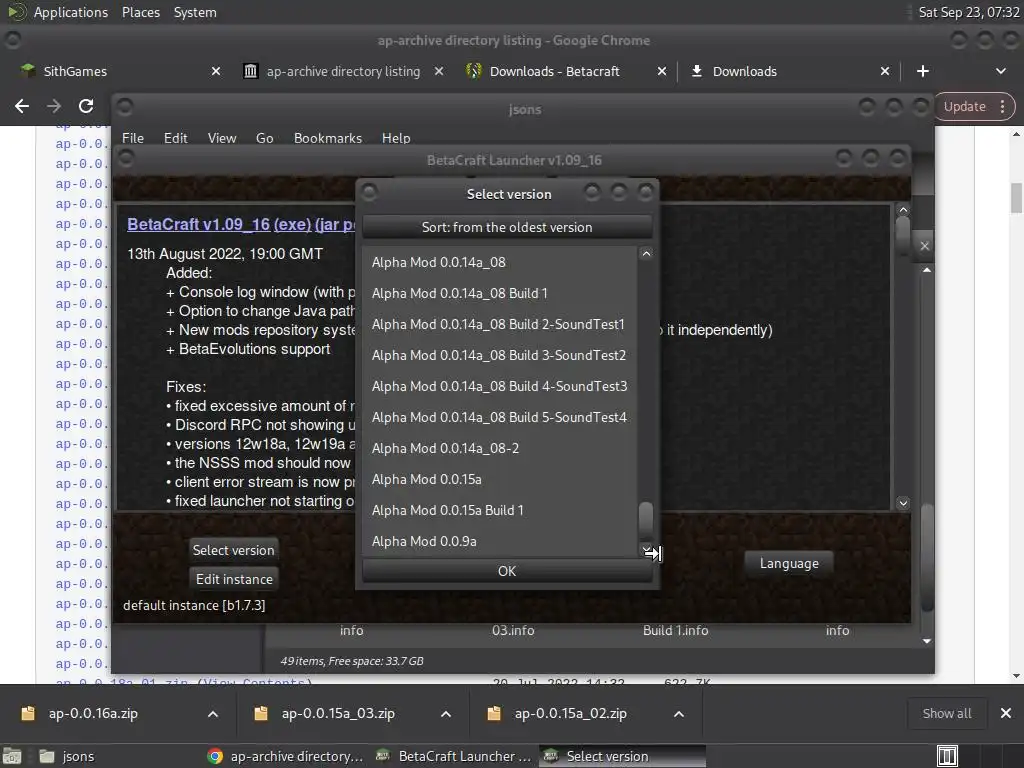This screenshot has height=768, width=1024.
Task: Open the (exe) download link
Action: coord(292,224)
